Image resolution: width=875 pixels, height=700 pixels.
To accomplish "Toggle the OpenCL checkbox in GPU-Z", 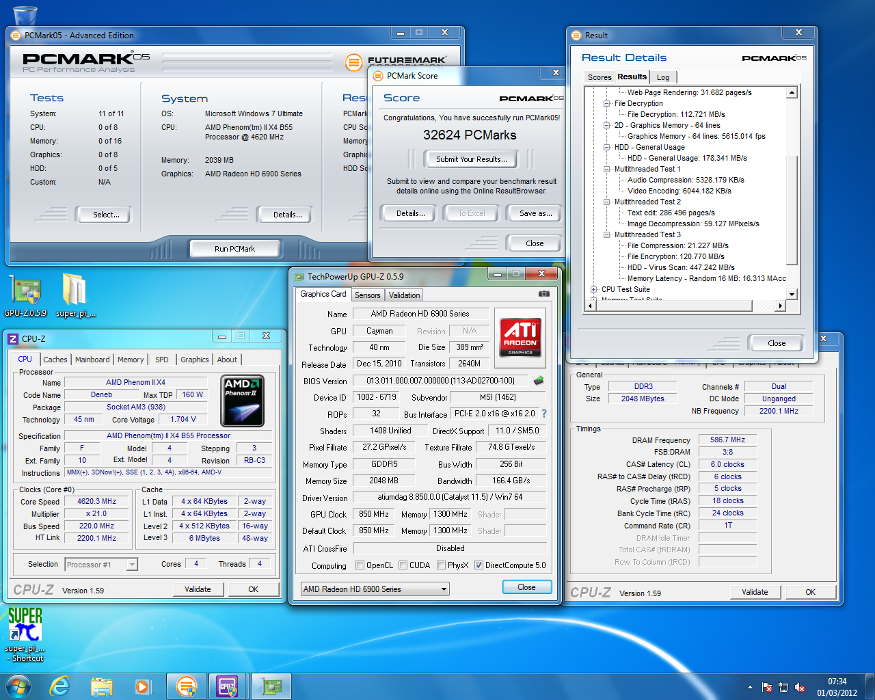I will click(x=360, y=565).
